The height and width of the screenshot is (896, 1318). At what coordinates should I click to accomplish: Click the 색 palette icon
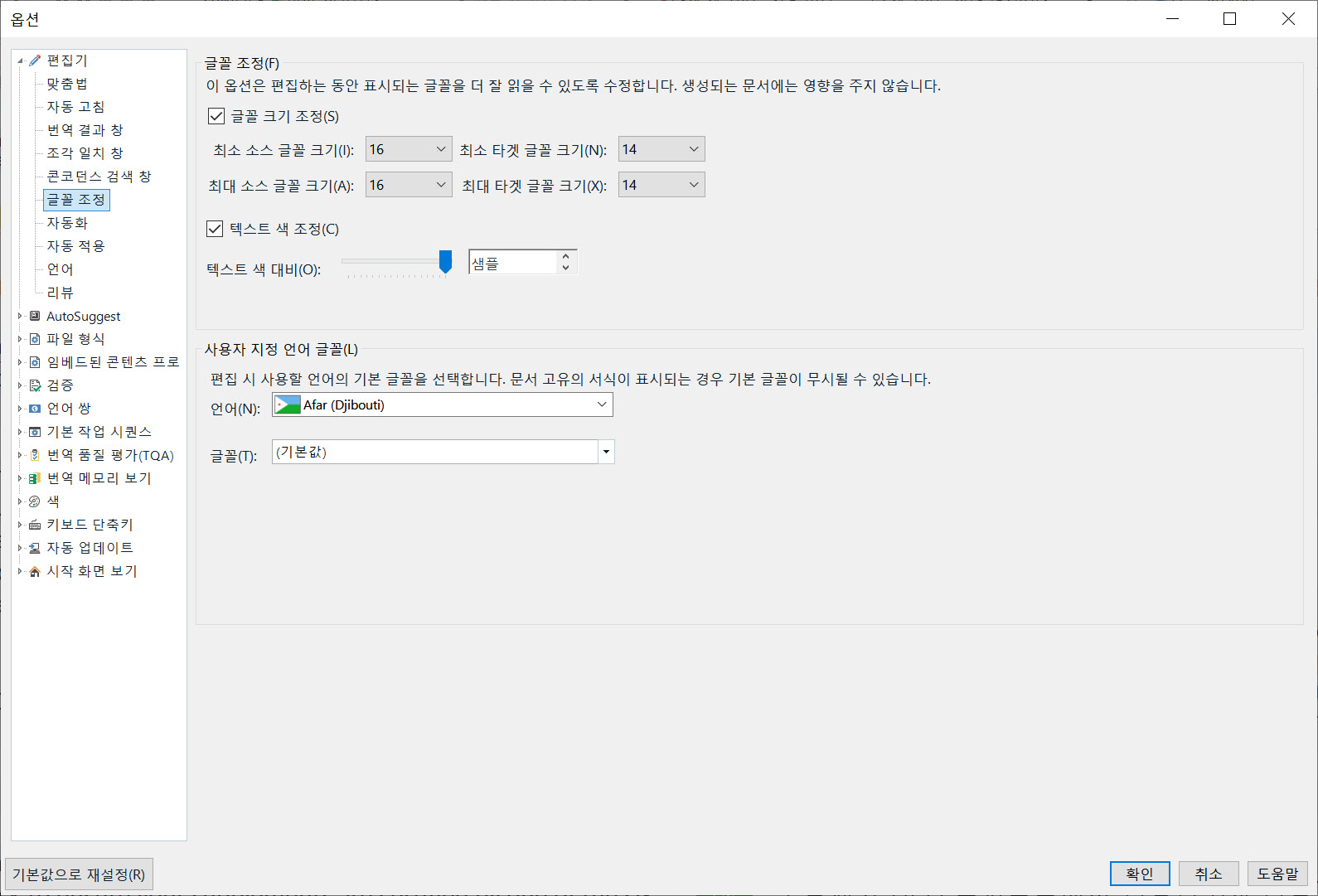(x=35, y=501)
